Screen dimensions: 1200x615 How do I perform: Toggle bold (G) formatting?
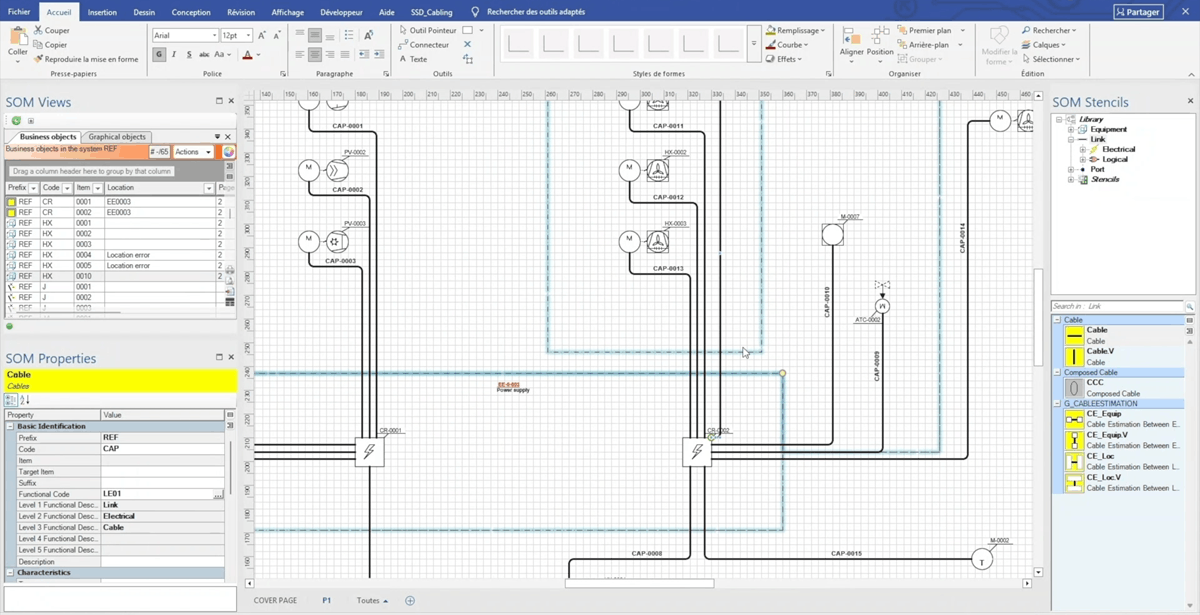pyautogui.click(x=159, y=55)
